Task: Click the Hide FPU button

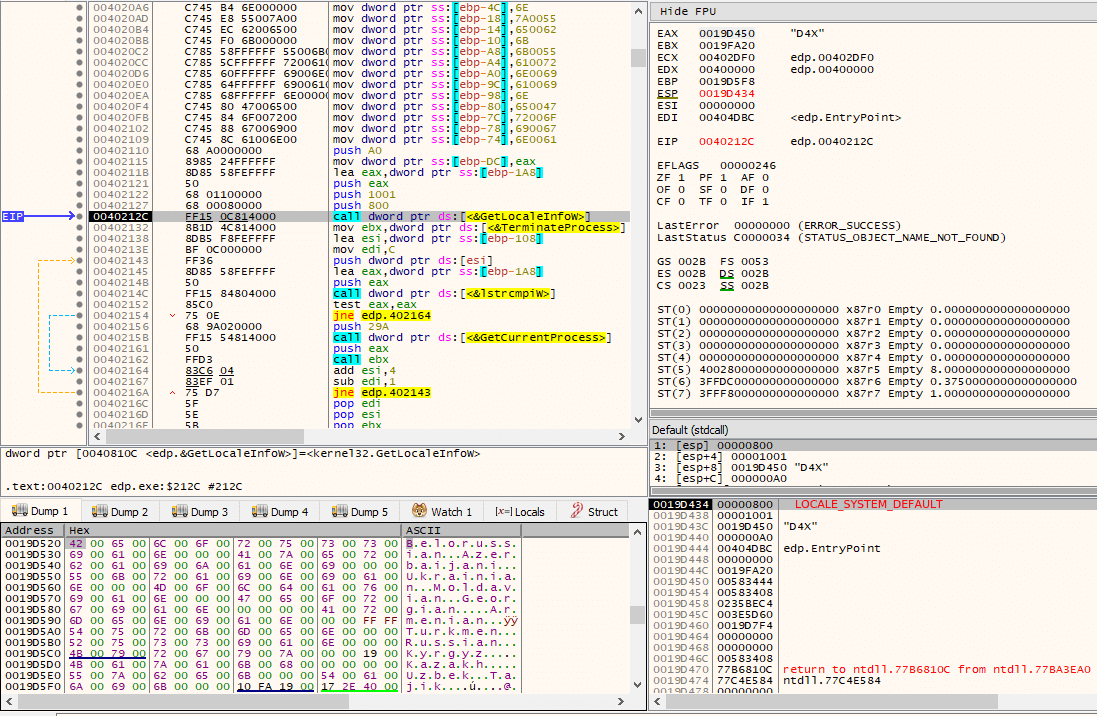Action: (x=688, y=11)
